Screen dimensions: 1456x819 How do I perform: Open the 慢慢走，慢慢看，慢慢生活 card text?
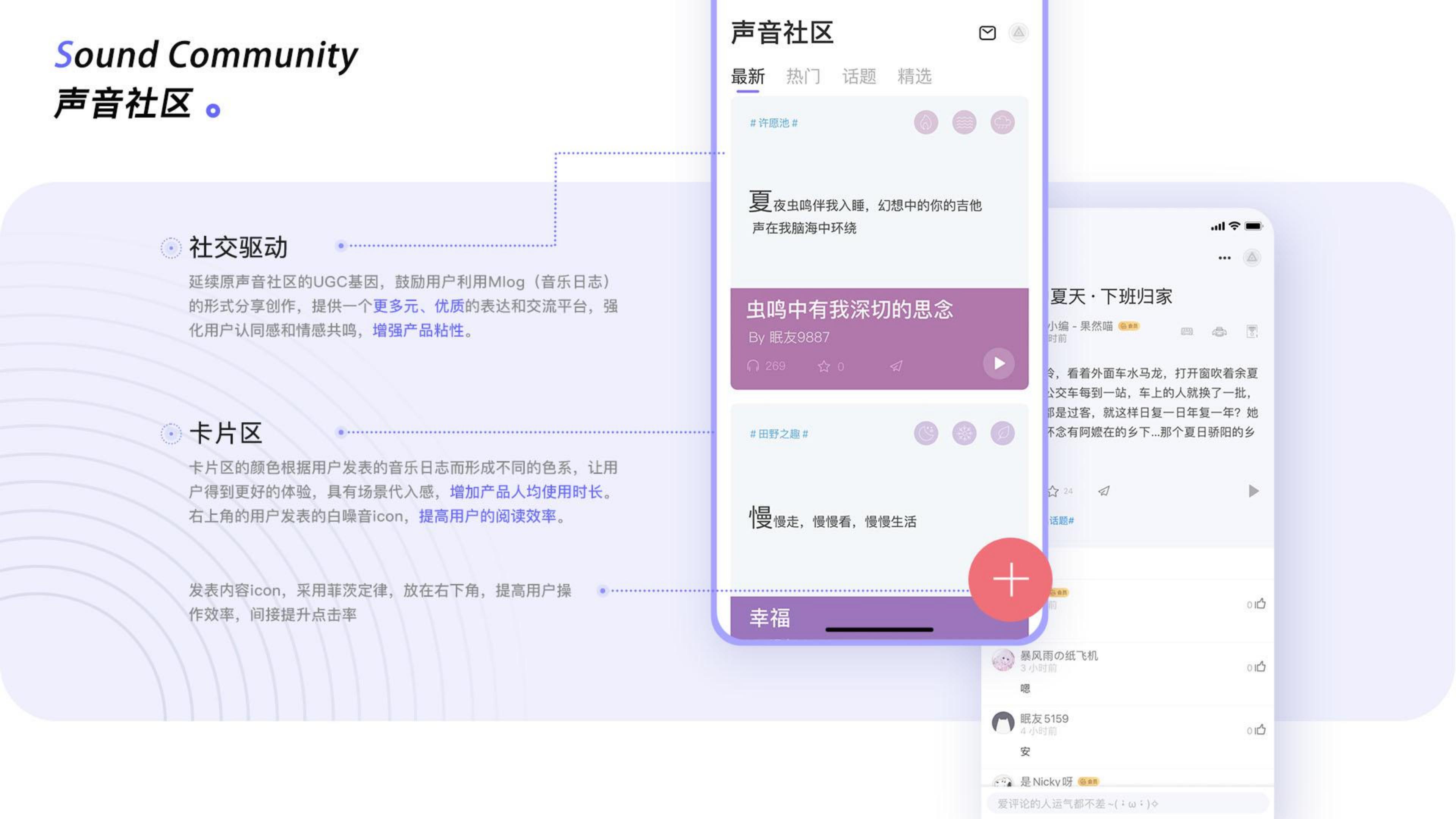pos(833,518)
